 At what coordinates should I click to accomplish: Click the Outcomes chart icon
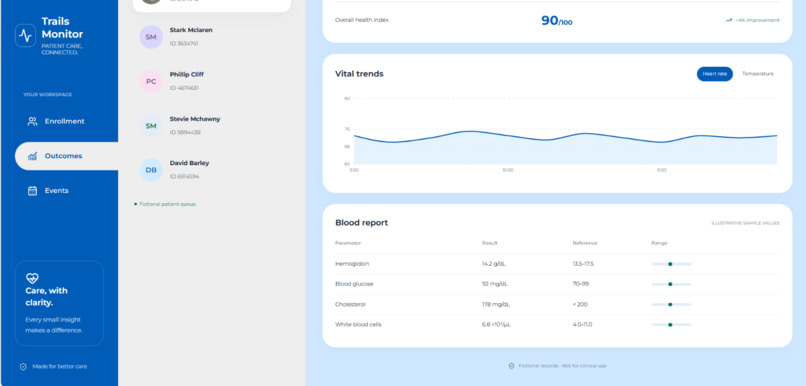pos(32,156)
